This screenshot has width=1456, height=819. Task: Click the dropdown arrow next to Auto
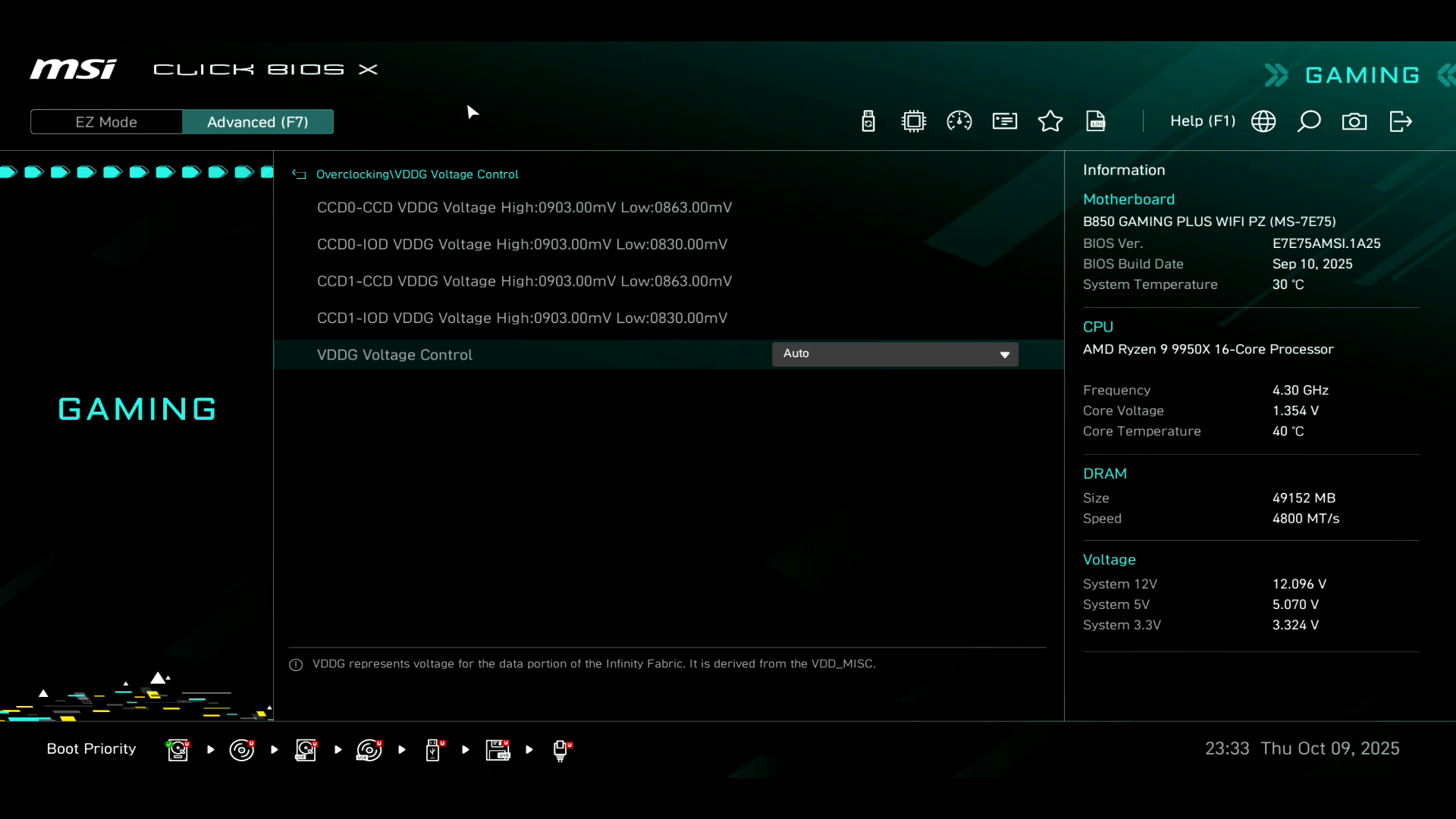[1005, 355]
